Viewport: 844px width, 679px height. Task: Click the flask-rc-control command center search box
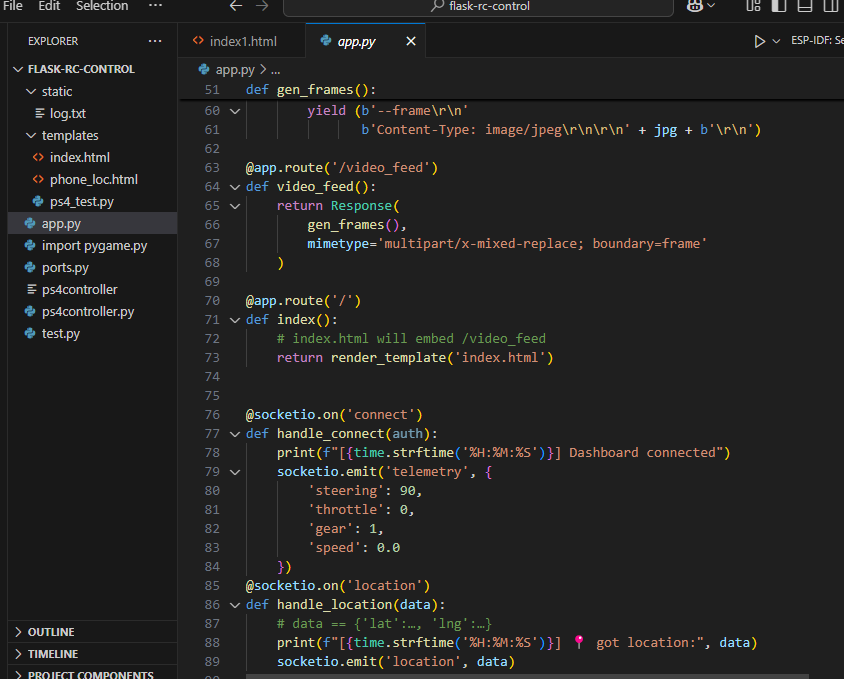tap(479, 6)
